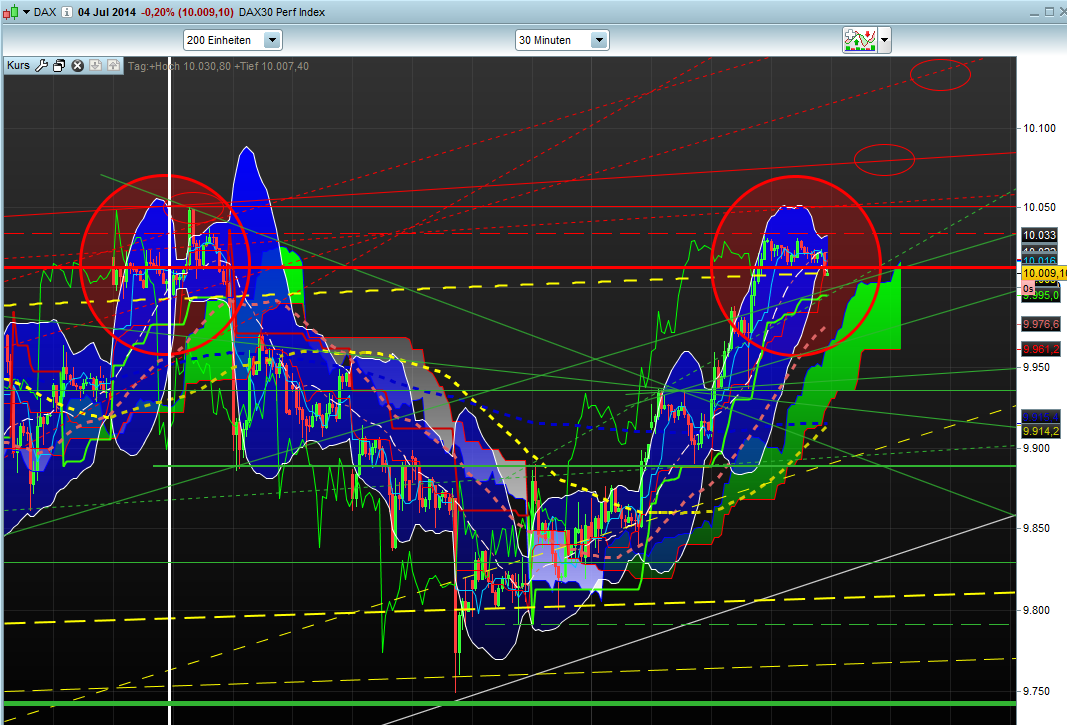Screen dimensions: 1067x725
Task: Open the DAX instrument dropdown arrow
Action: [27, 12]
